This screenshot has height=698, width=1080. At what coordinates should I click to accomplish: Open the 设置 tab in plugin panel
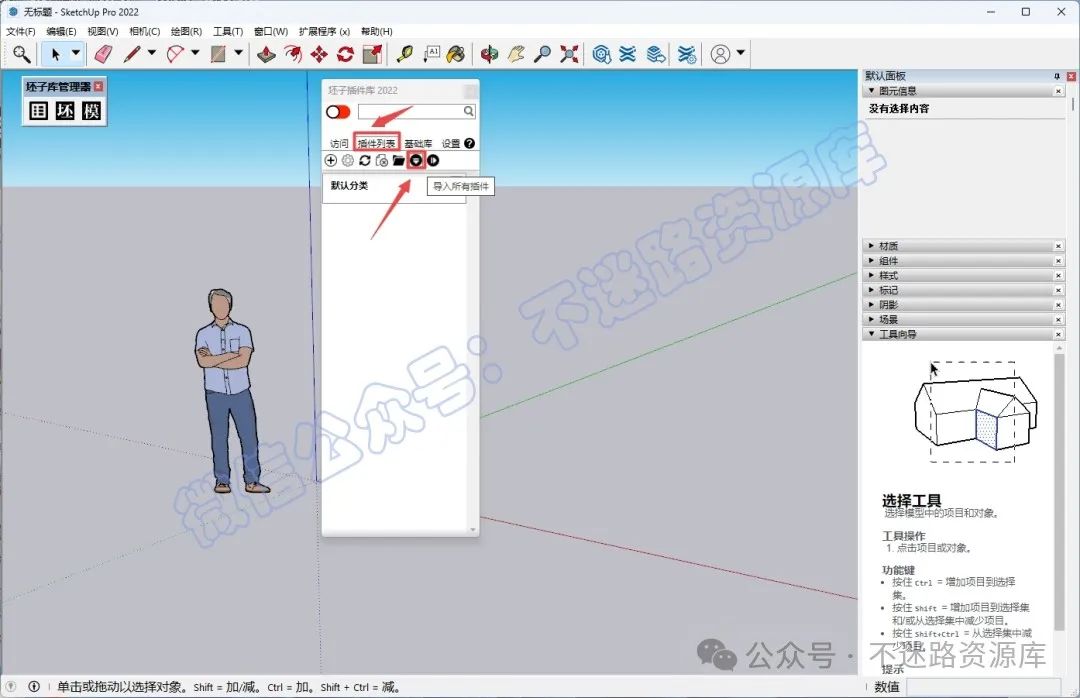click(450, 143)
